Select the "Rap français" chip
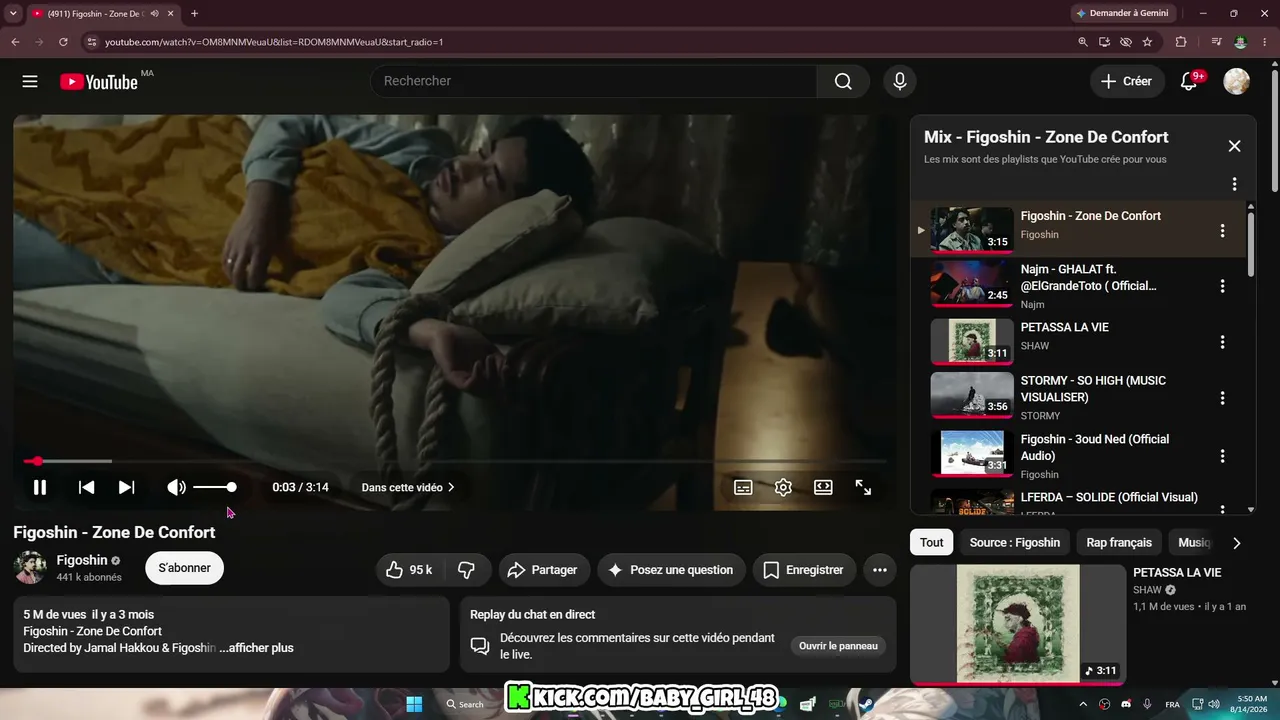The height and width of the screenshot is (720, 1280). tap(1119, 542)
